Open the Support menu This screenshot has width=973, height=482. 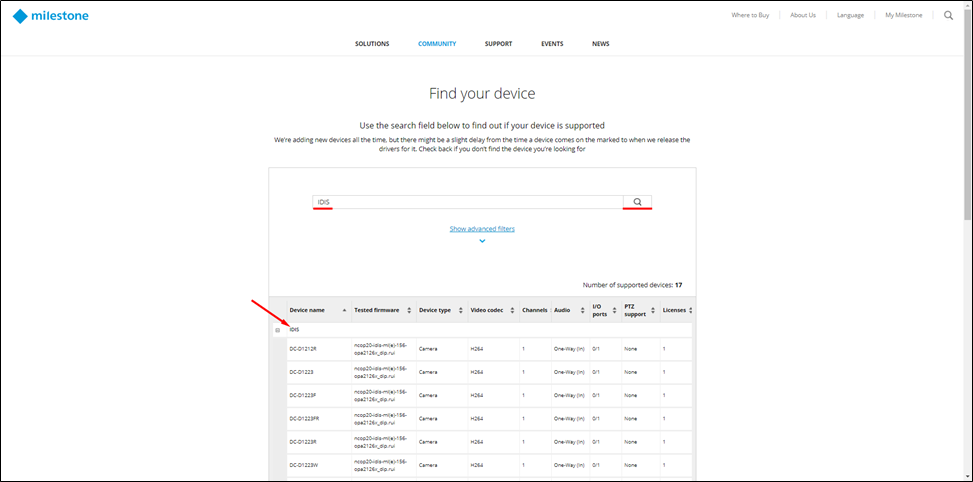click(x=498, y=44)
